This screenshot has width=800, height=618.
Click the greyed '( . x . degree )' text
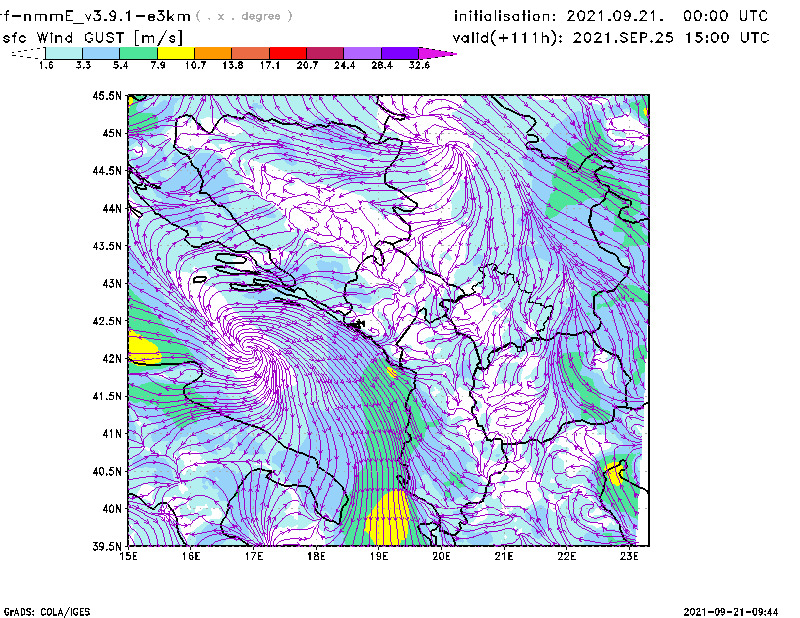(244, 16)
